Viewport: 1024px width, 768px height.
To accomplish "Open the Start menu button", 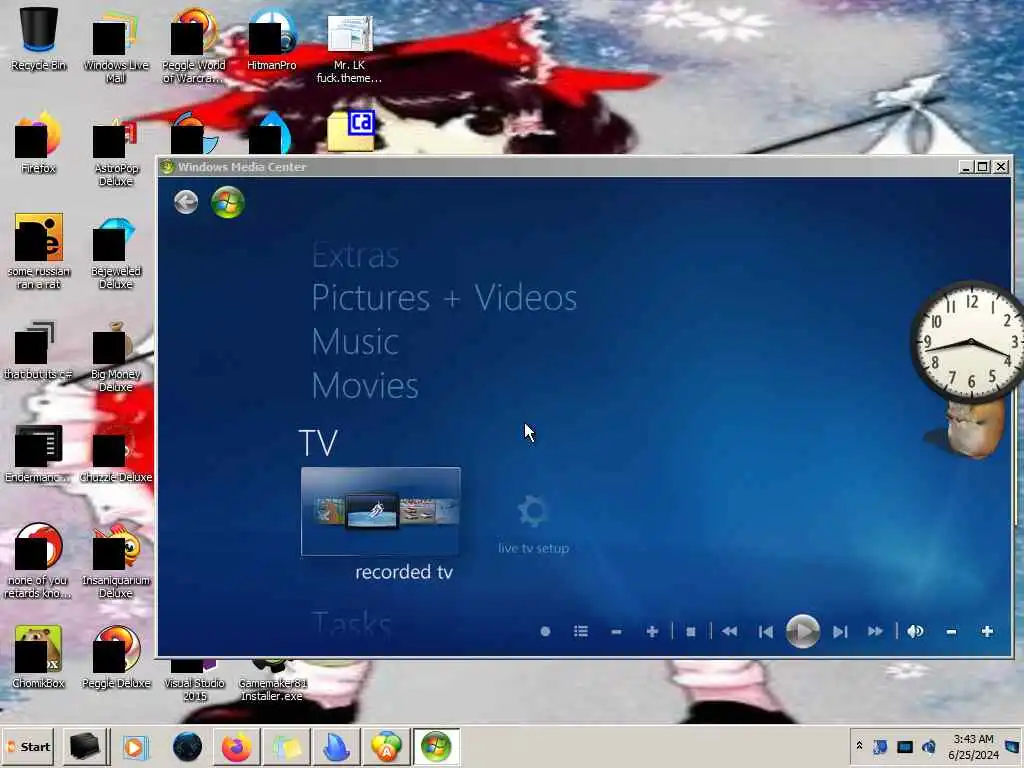I will (x=29, y=746).
